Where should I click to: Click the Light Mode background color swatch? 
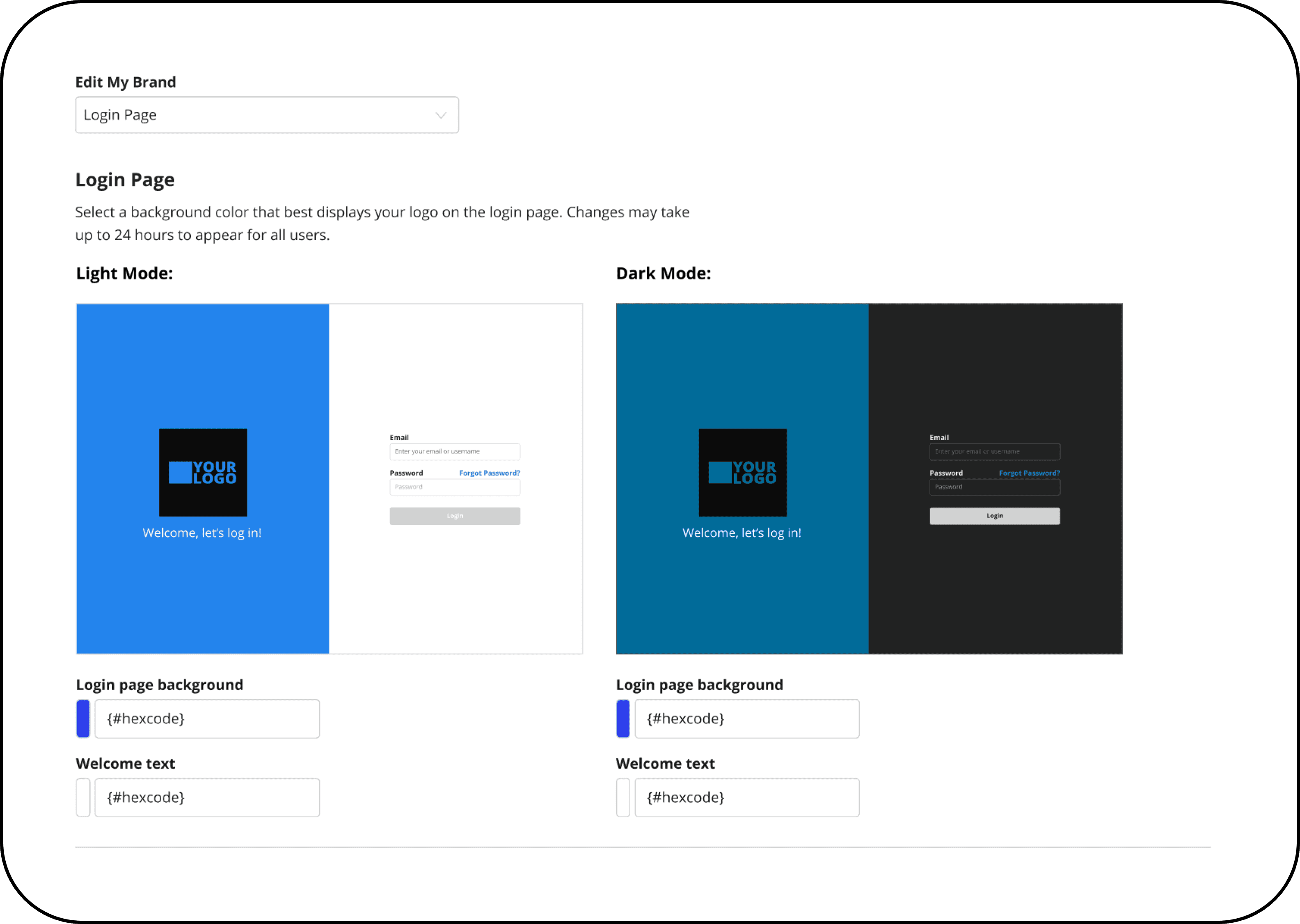[x=83, y=718]
